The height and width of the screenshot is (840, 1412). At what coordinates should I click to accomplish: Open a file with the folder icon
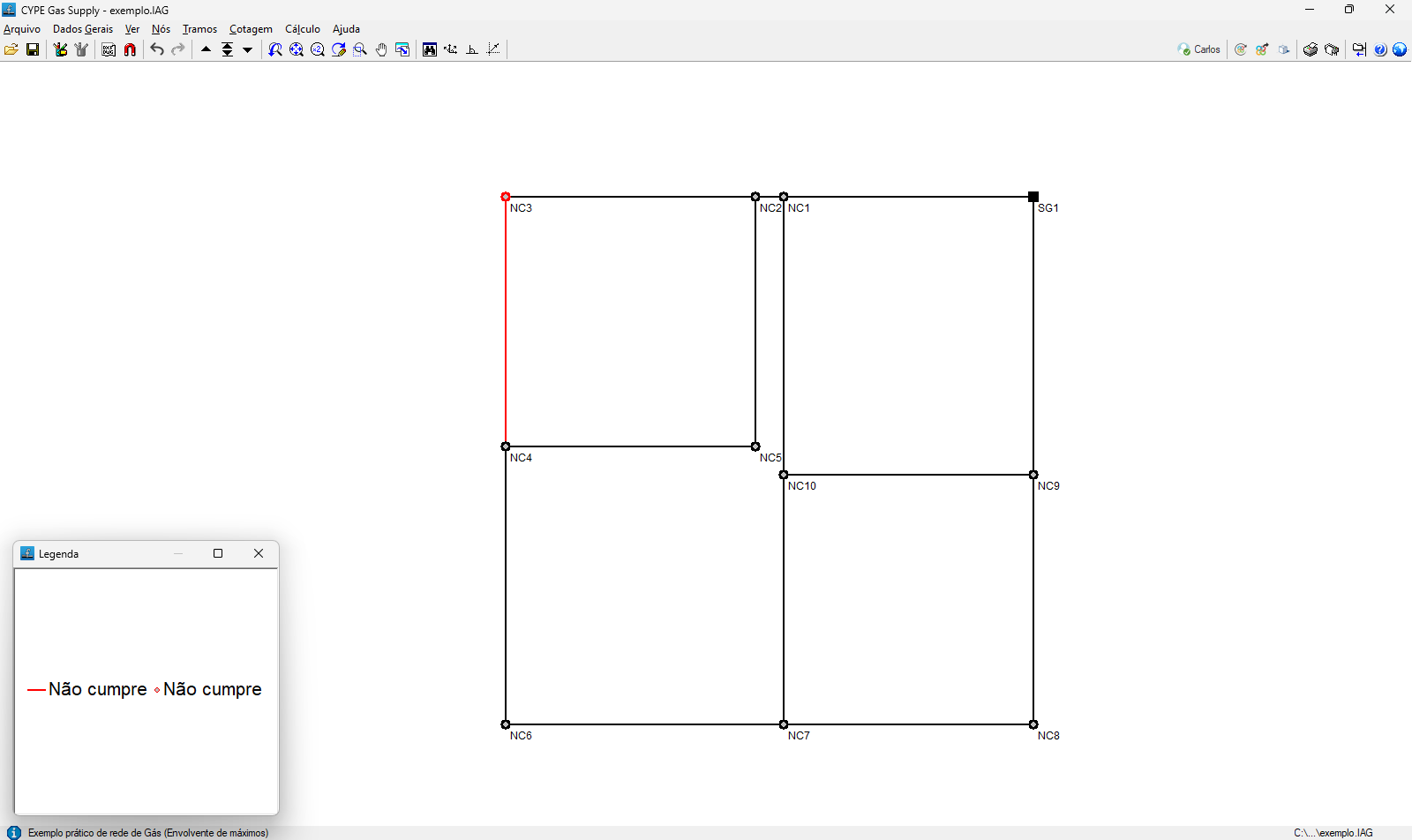(x=11, y=49)
